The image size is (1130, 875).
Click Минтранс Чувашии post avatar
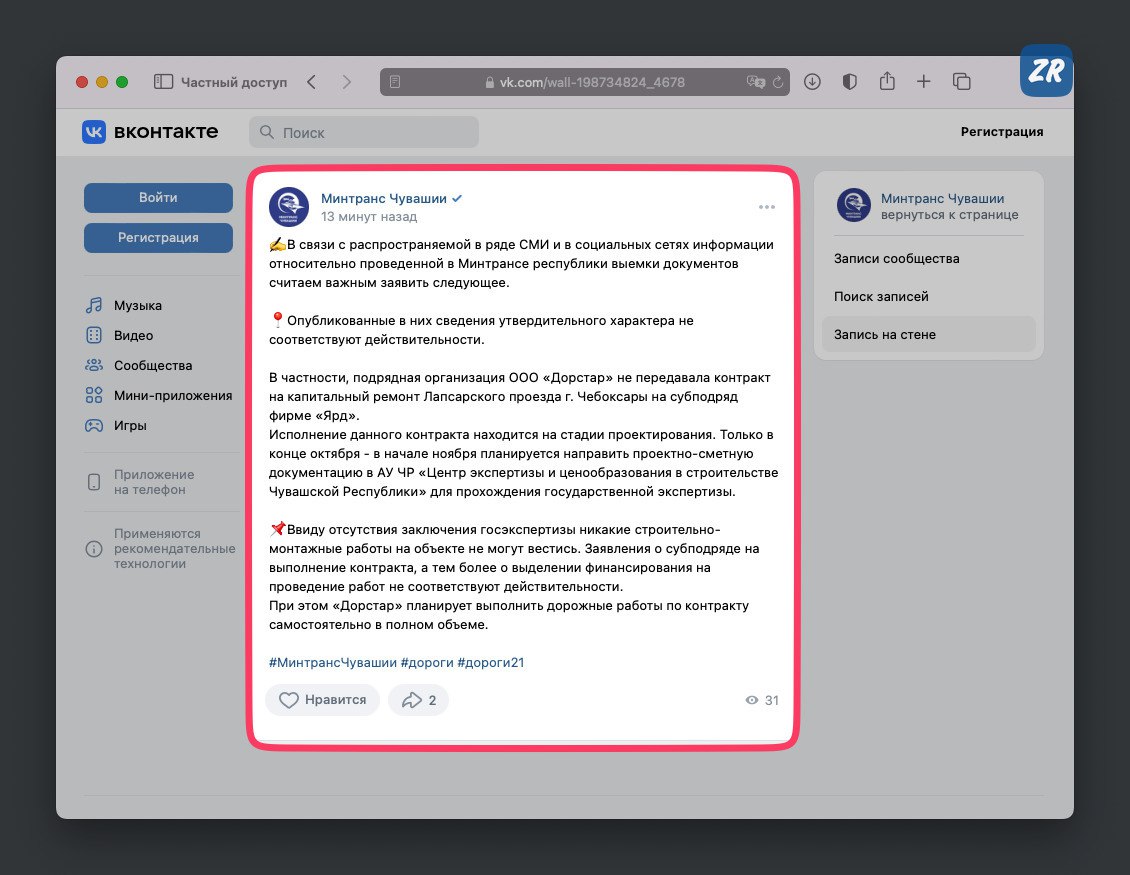click(289, 207)
